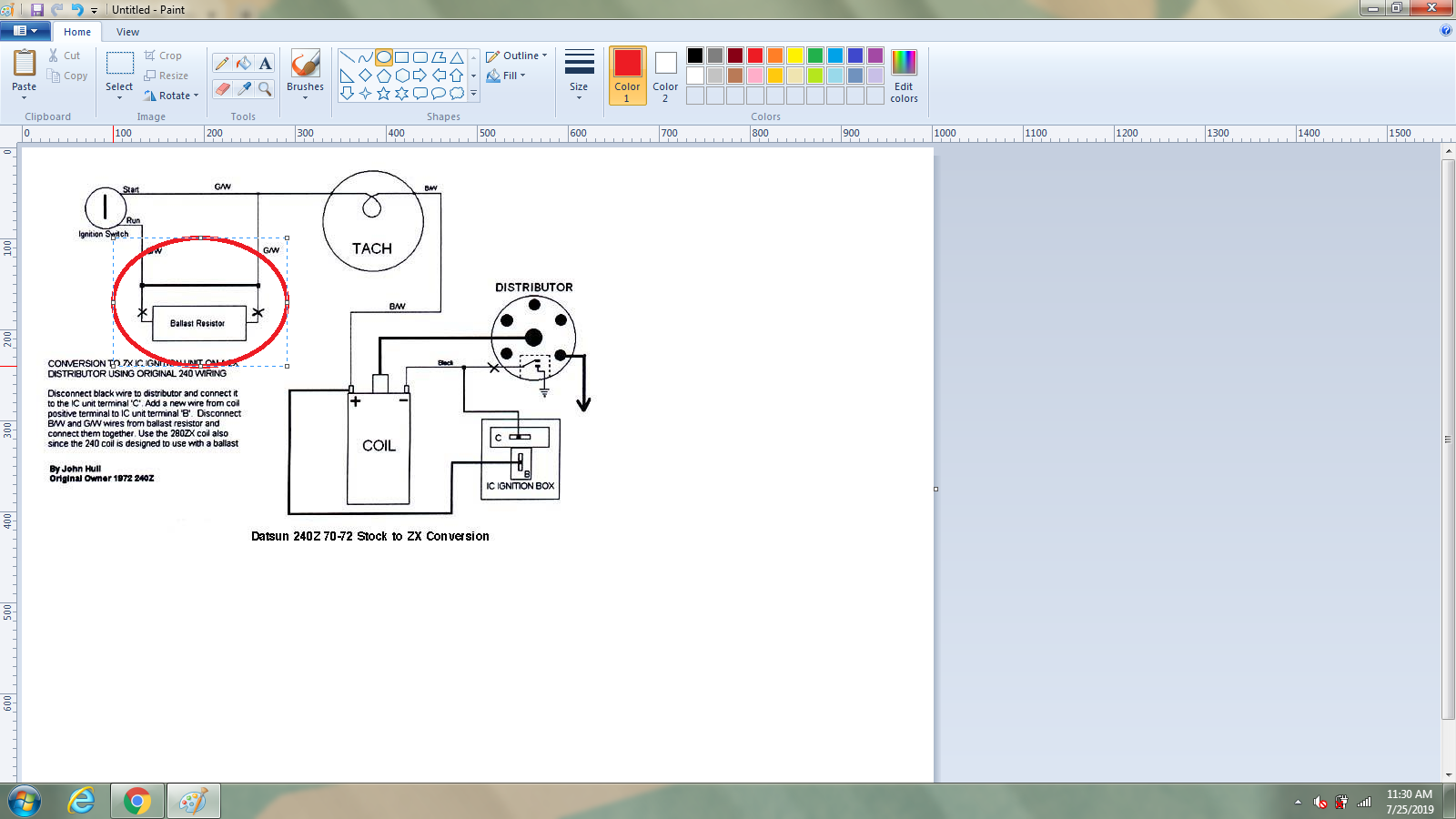Choose the Rounded rectangle shape
Viewport: 1456px width, 819px height.
tap(420, 57)
